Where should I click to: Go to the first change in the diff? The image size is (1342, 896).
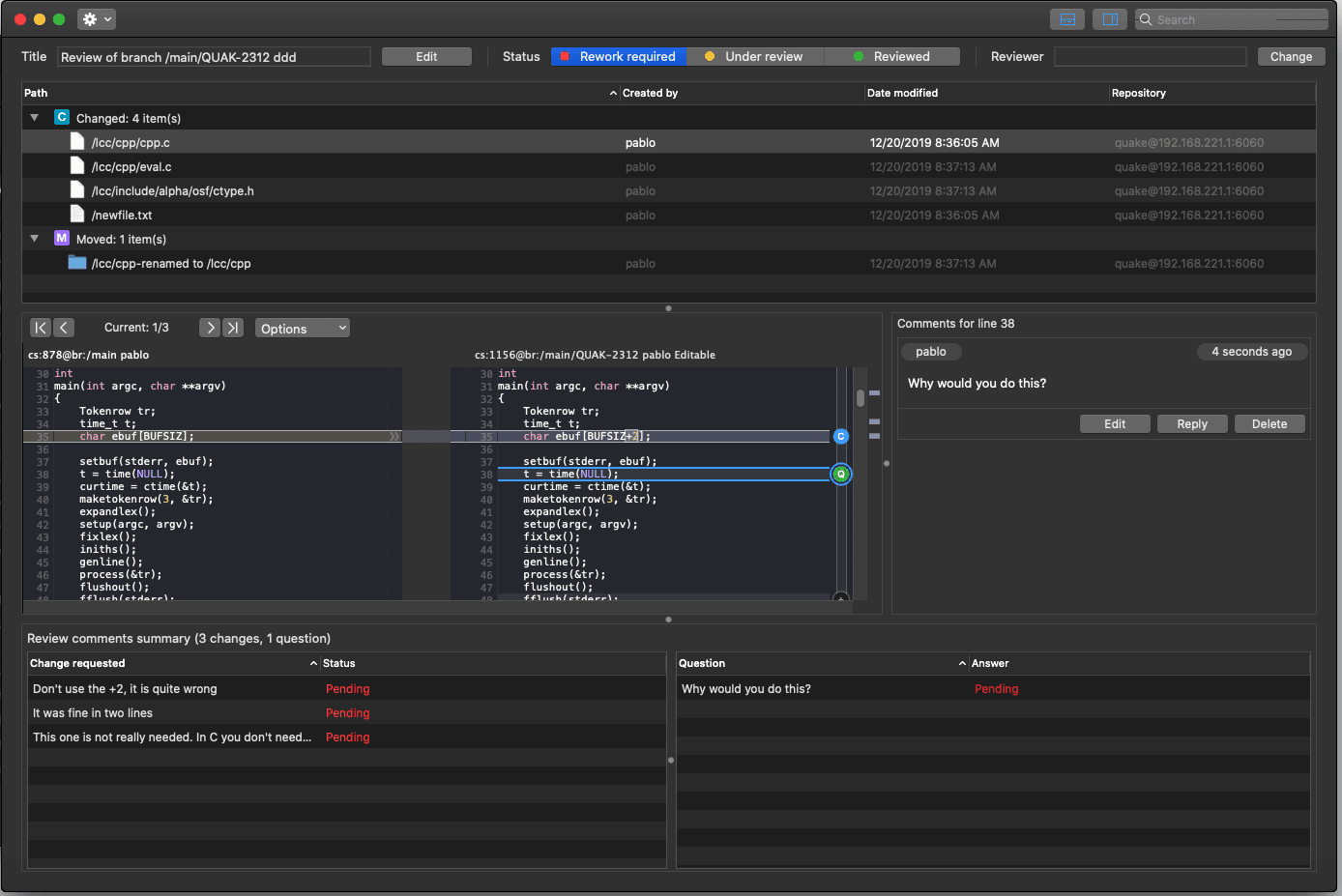click(x=40, y=328)
